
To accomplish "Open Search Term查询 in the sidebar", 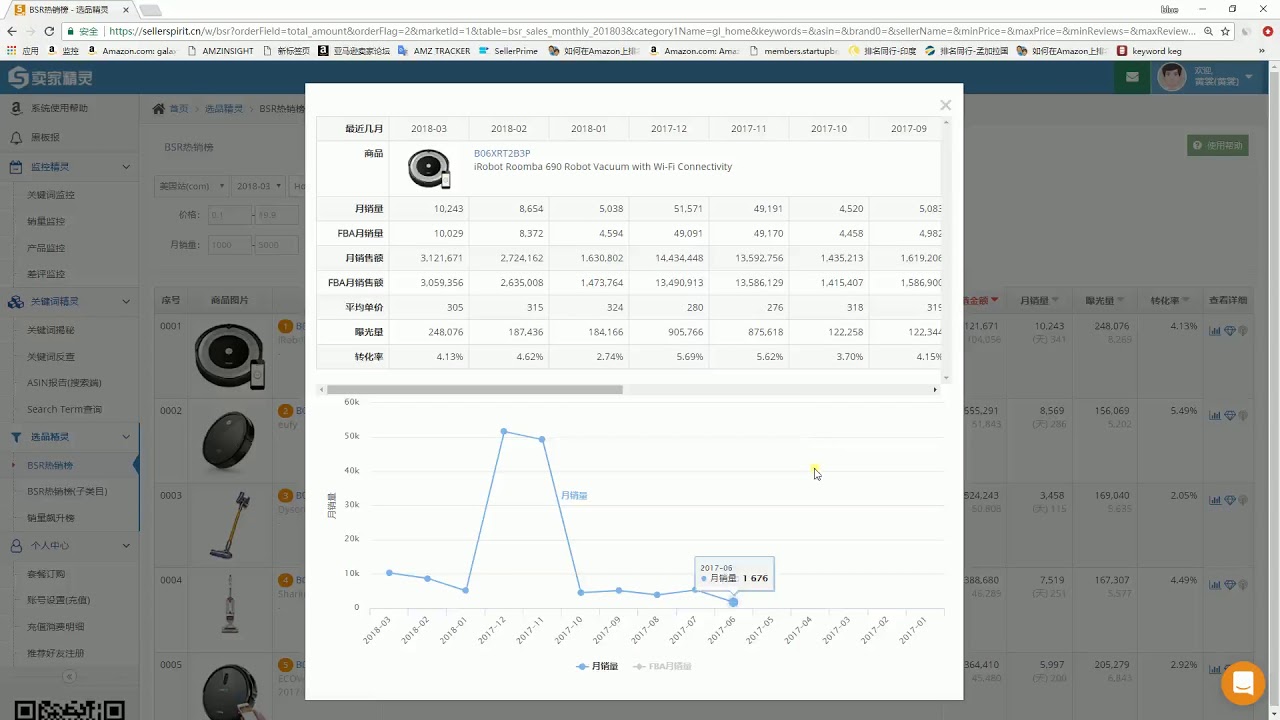I will click(x=64, y=409).
